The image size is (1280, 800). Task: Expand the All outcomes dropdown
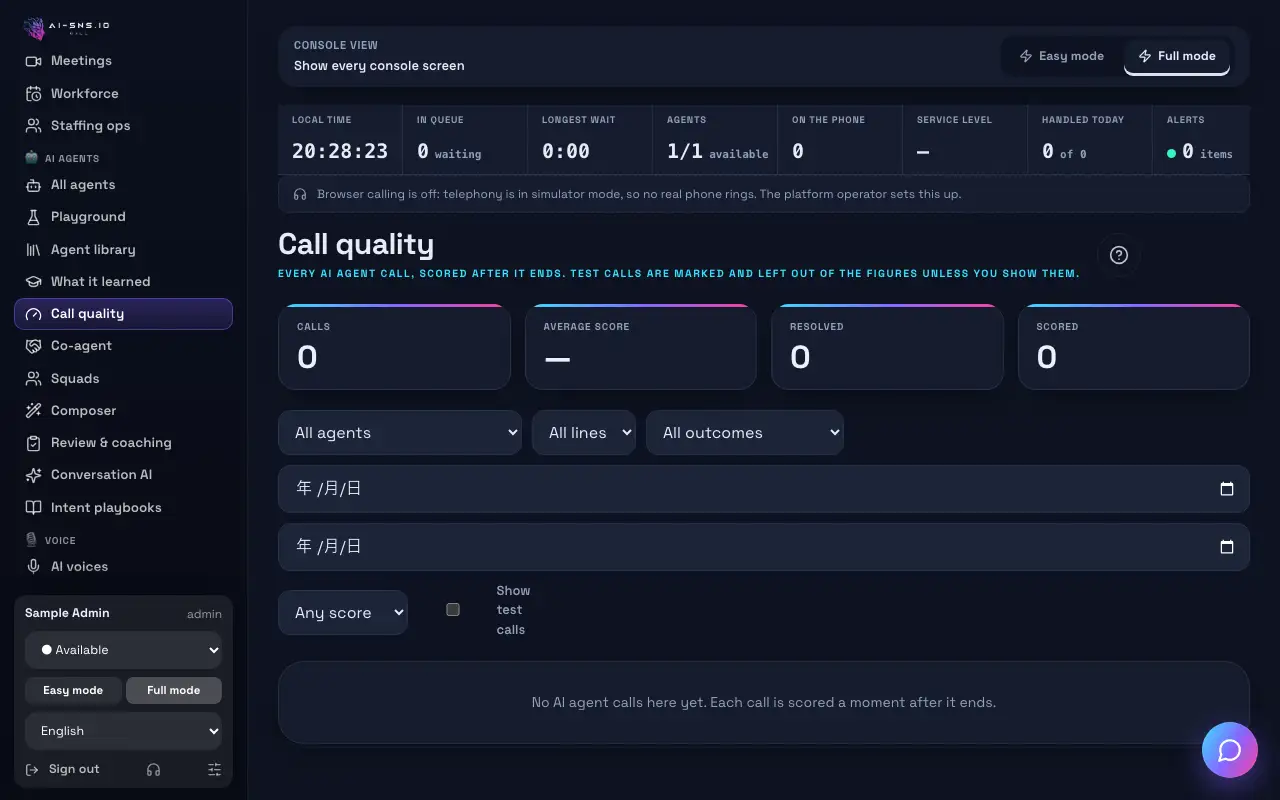tap(745, 433)
